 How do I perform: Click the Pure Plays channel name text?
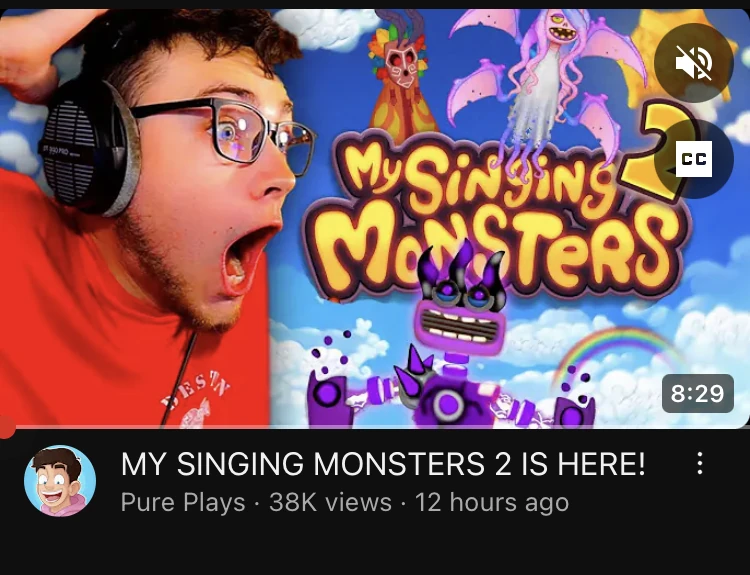coord(183,502)
